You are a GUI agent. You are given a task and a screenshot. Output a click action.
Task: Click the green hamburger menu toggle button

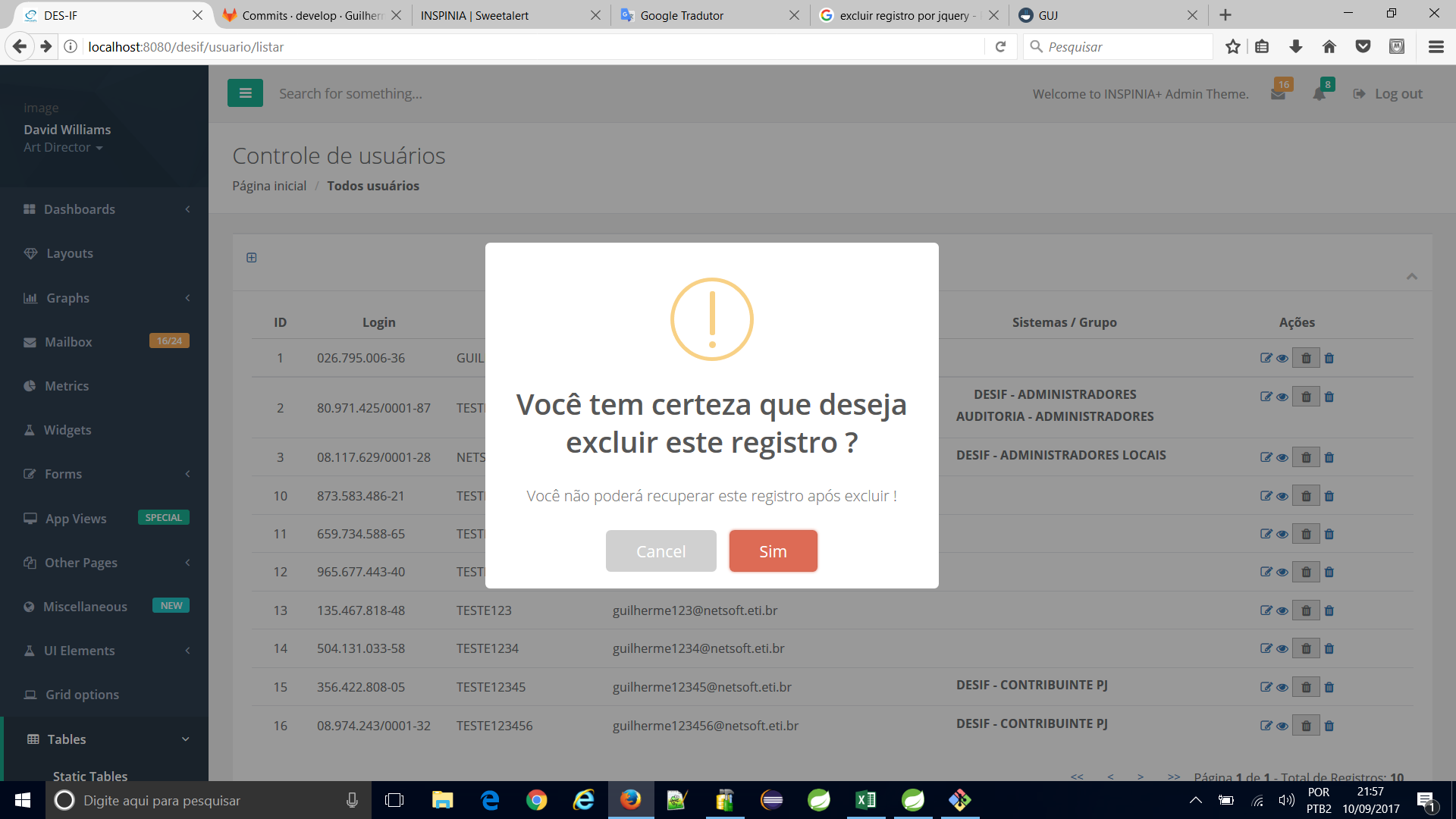point(245,93)
